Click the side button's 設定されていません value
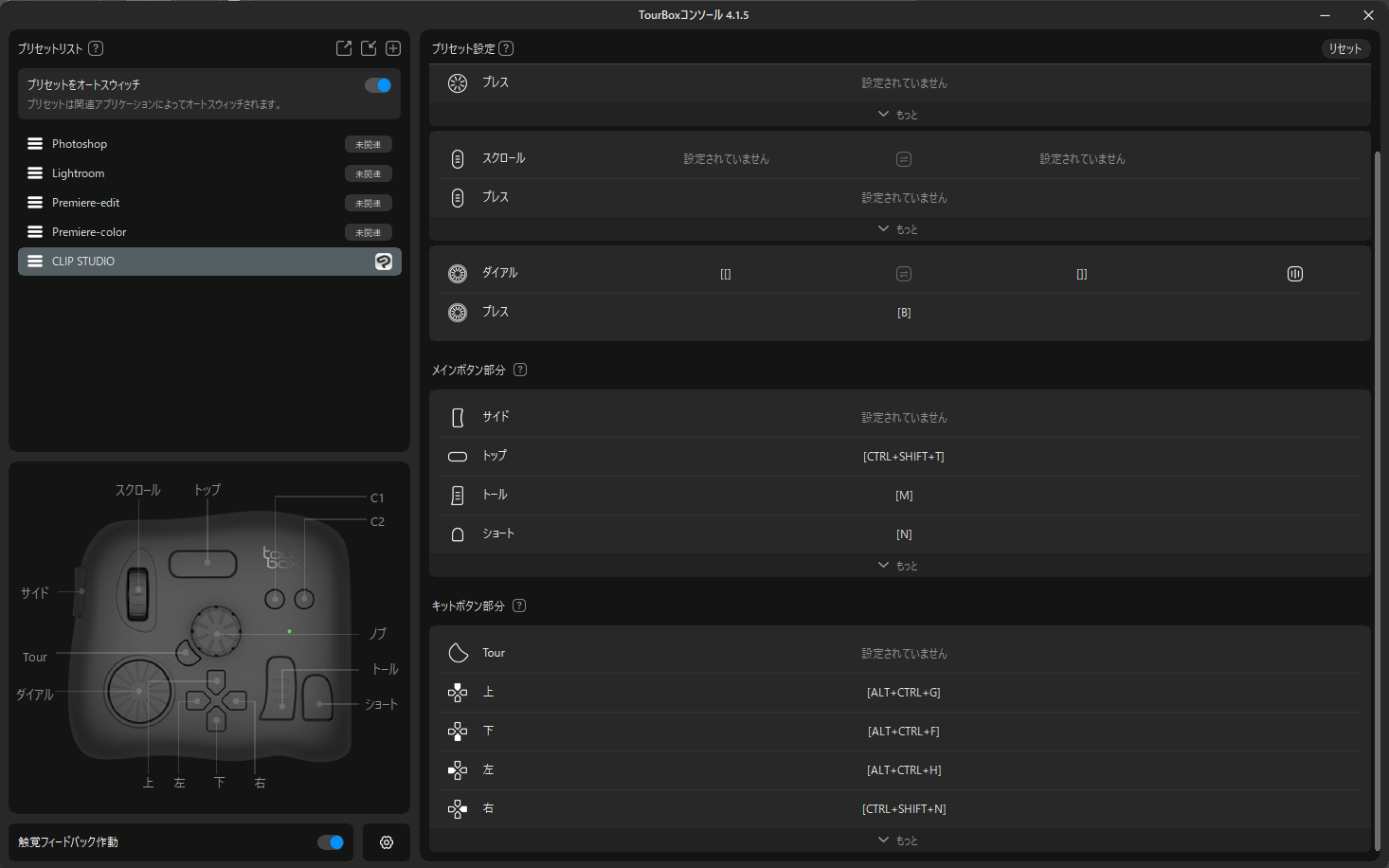 [904, 418]
